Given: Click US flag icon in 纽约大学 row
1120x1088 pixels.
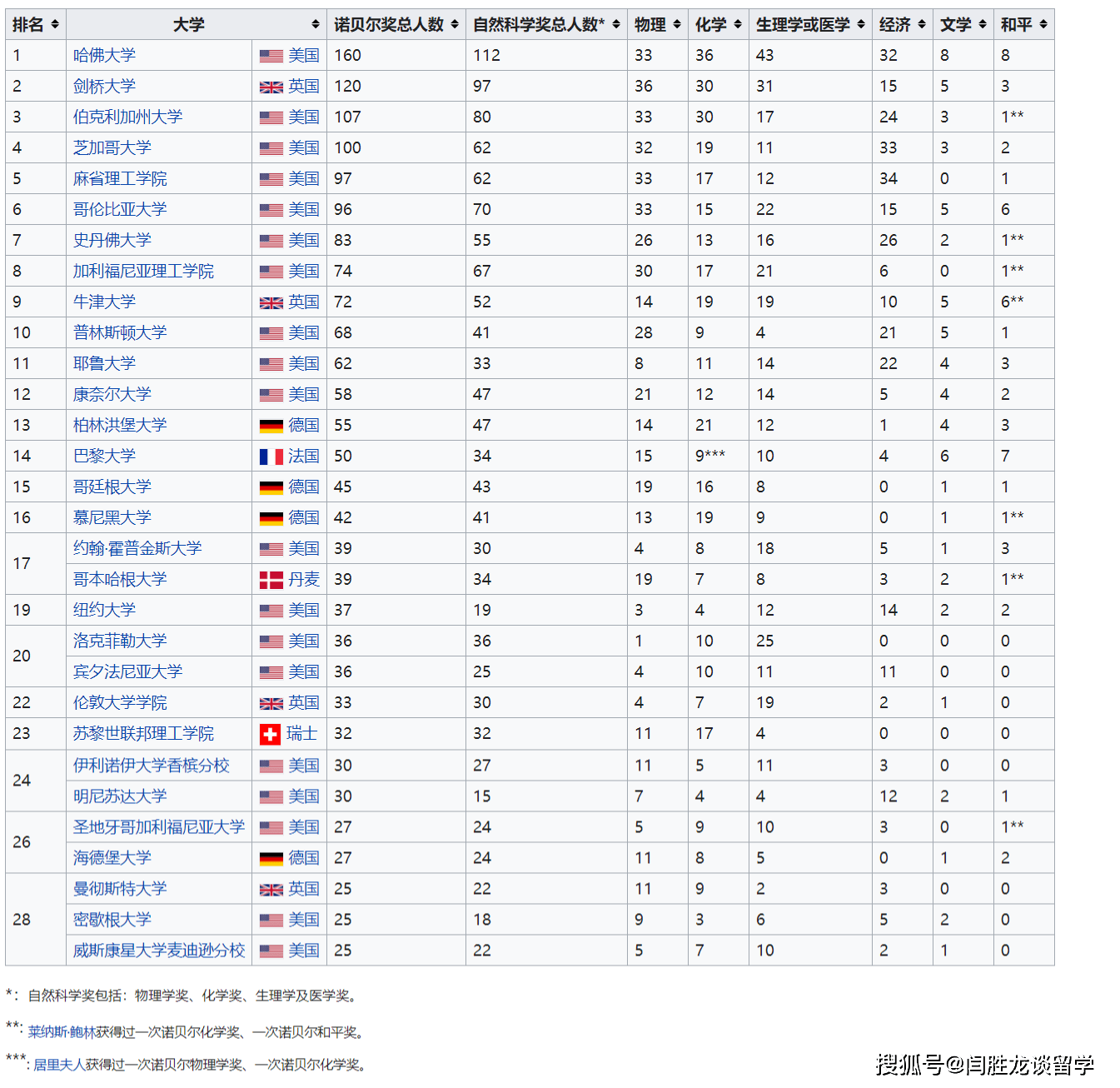Looking at the screenshot, I should click(271, 611).
